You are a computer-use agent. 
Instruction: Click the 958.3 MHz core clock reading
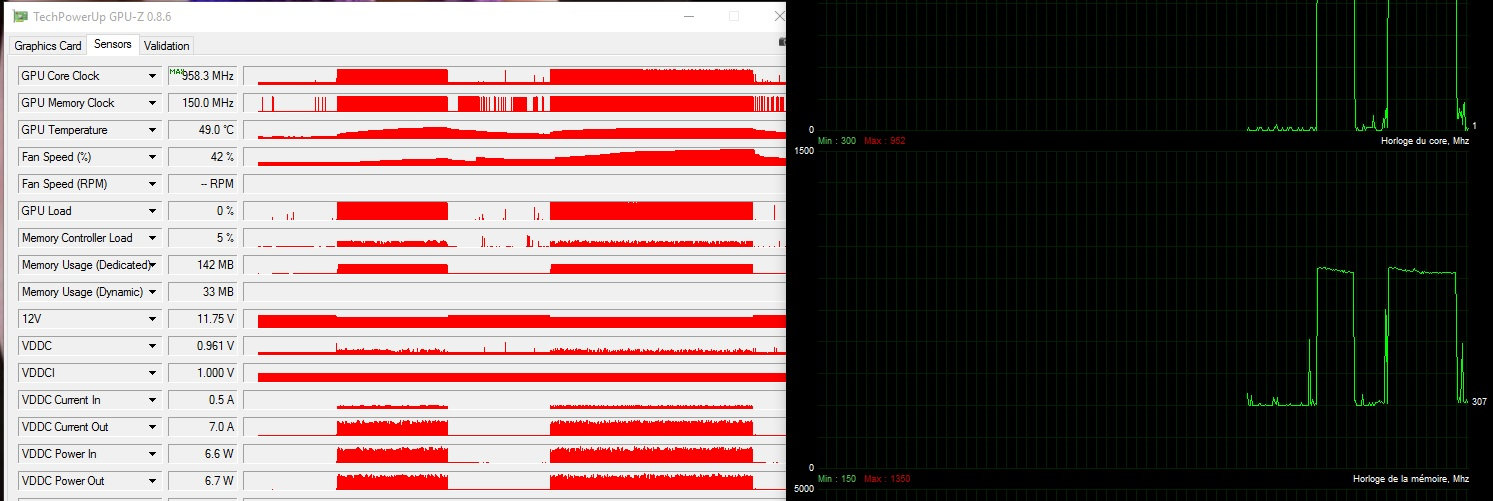click(203, 76)
